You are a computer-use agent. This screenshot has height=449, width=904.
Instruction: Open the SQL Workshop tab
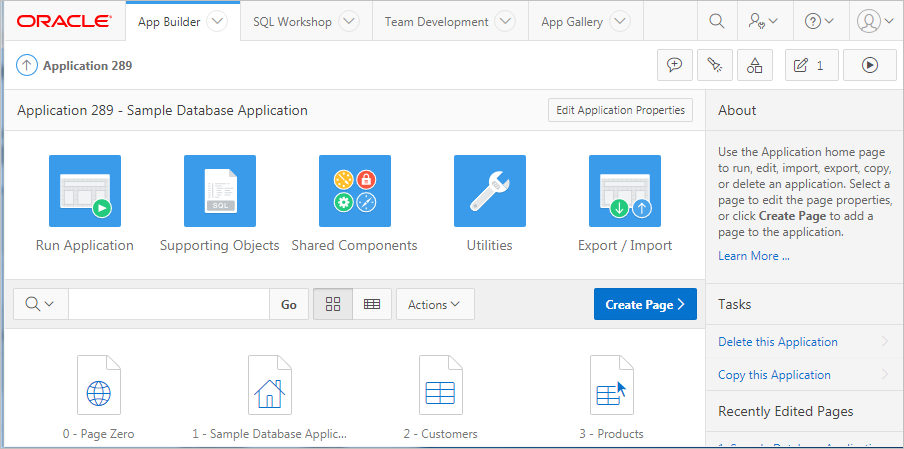point(292,21)
